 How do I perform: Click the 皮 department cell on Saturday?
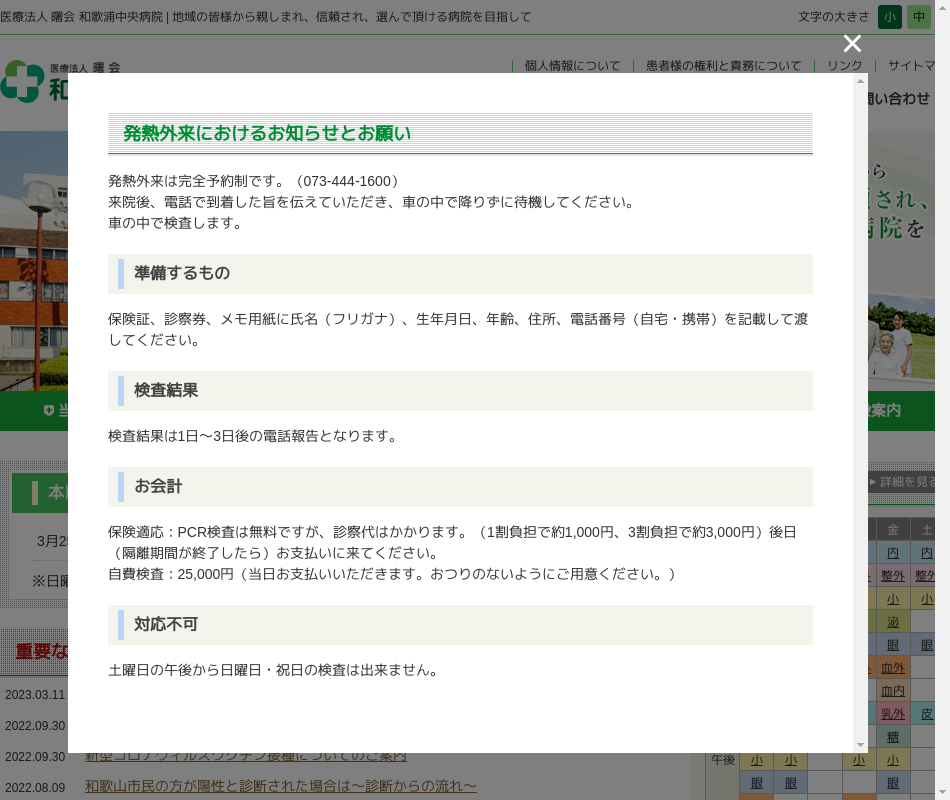tap(927, 714)
